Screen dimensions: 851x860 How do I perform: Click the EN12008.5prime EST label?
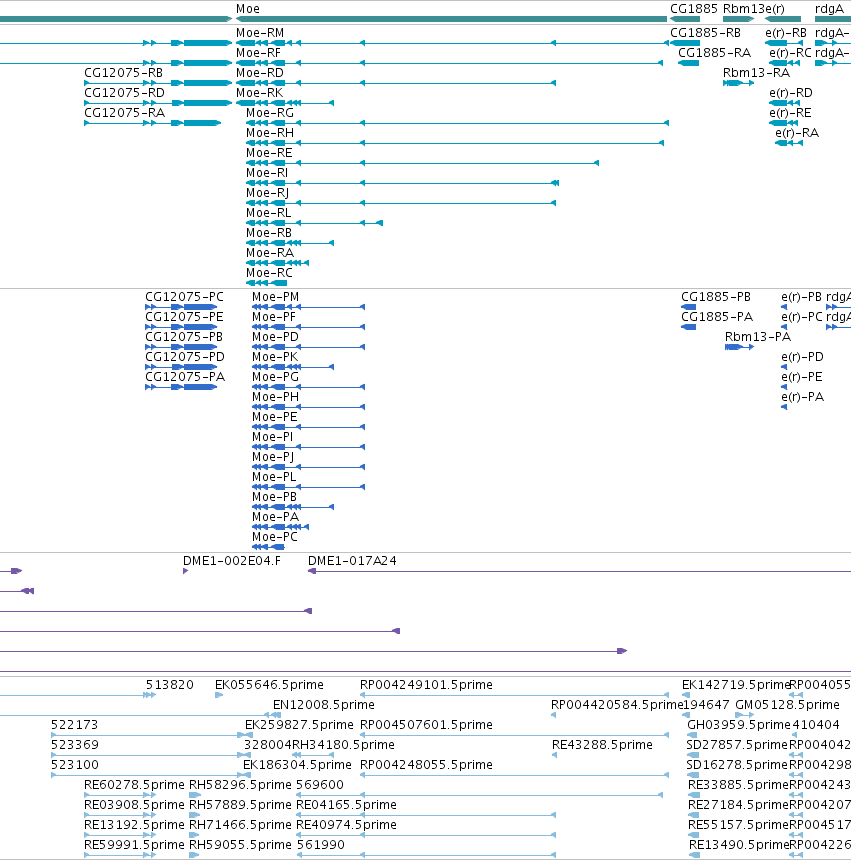click(x=324, y=705)
